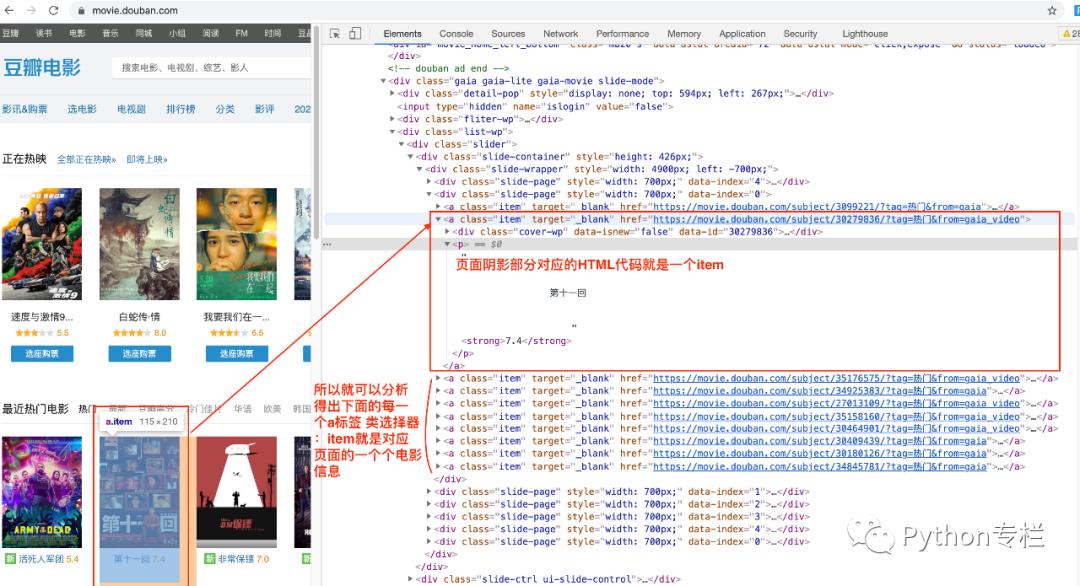Open the Sources tab

(x=508, y=33)
